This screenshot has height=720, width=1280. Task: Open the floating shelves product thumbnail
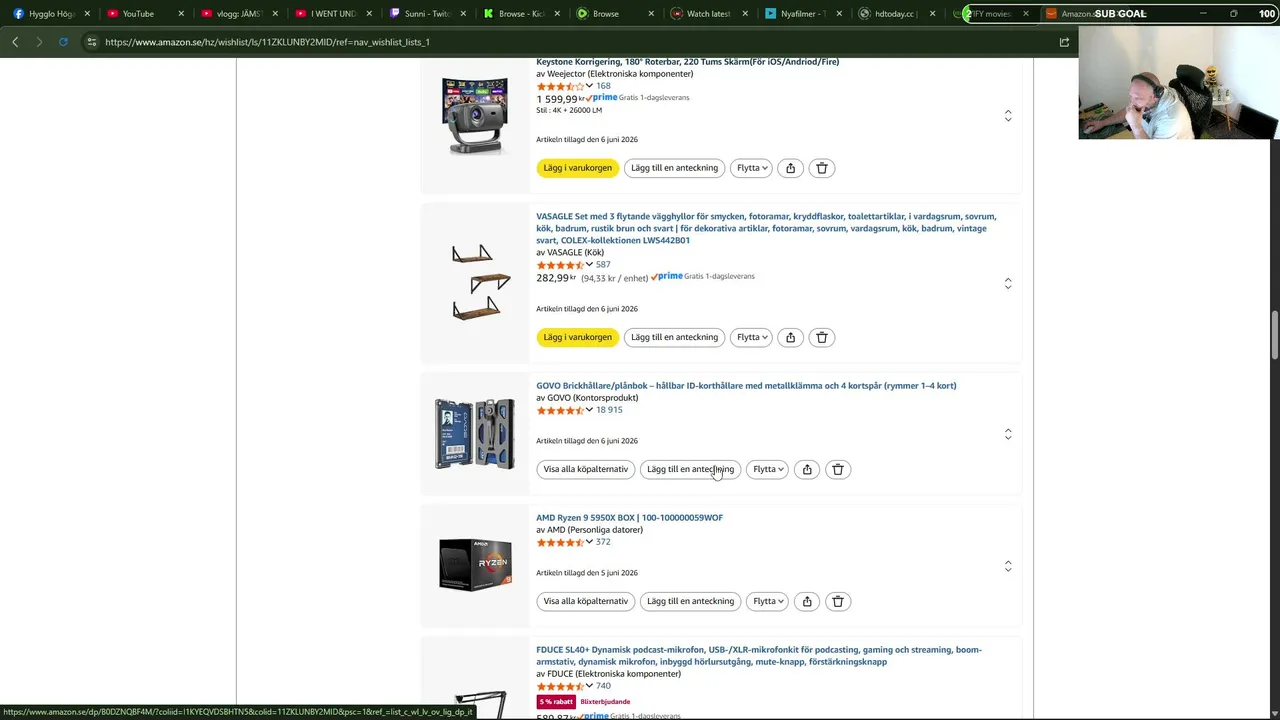pyautogui.click(x=481, y=283)
